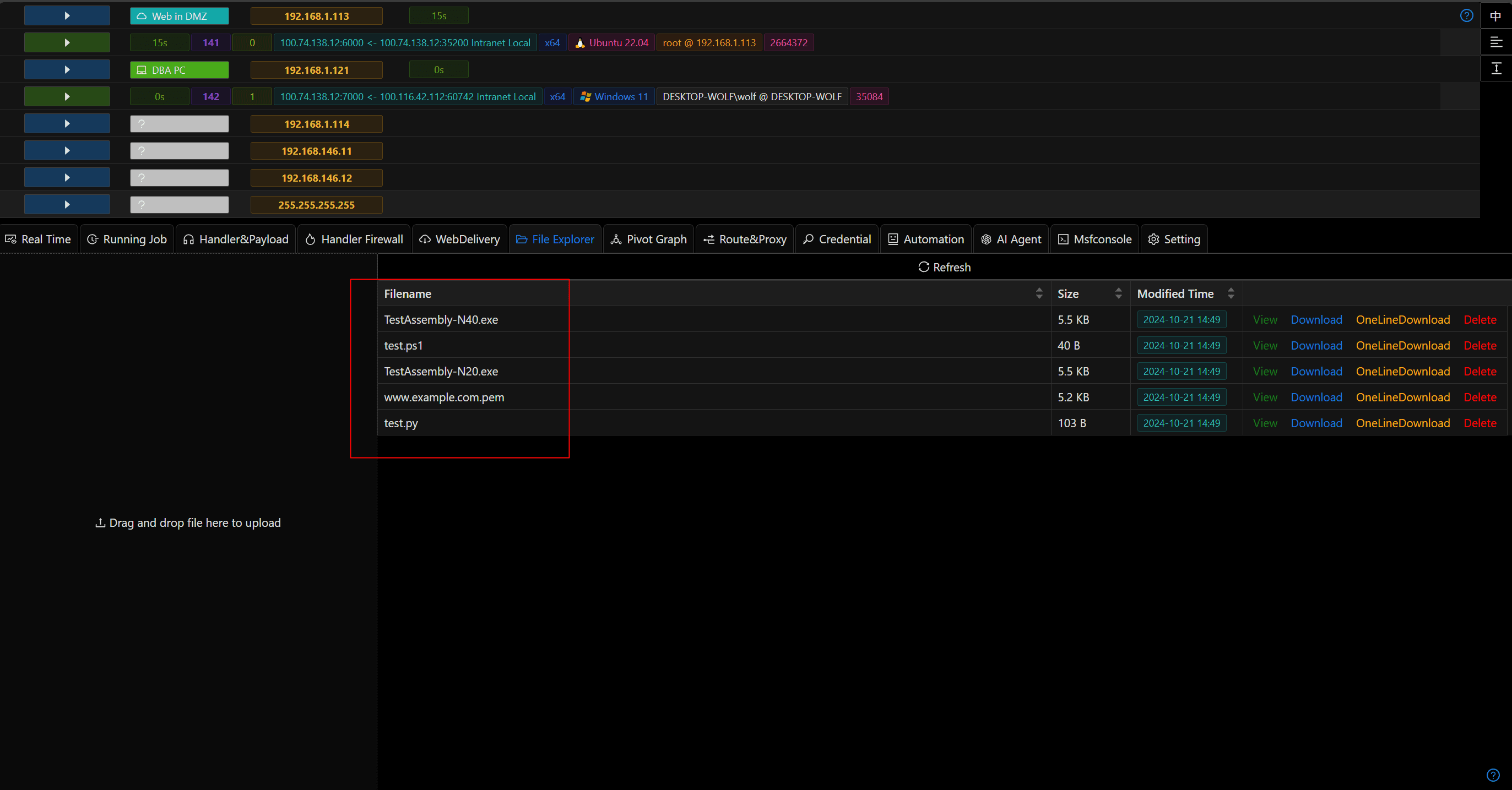1512x790 pixels.
Task: Switch to the Msfconsole tab
Action: [1094, 239]
